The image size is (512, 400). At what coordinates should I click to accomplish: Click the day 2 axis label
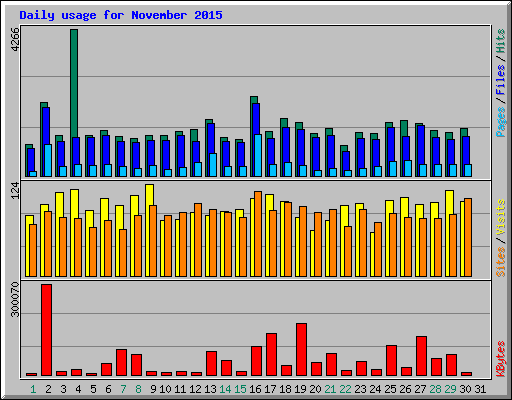click(x=48, y=389)
